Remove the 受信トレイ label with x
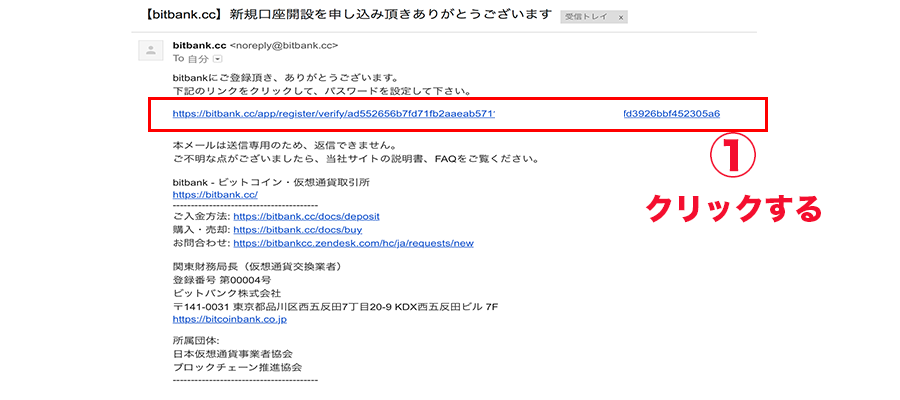This screenshot has height=400, width=900. 621,18
